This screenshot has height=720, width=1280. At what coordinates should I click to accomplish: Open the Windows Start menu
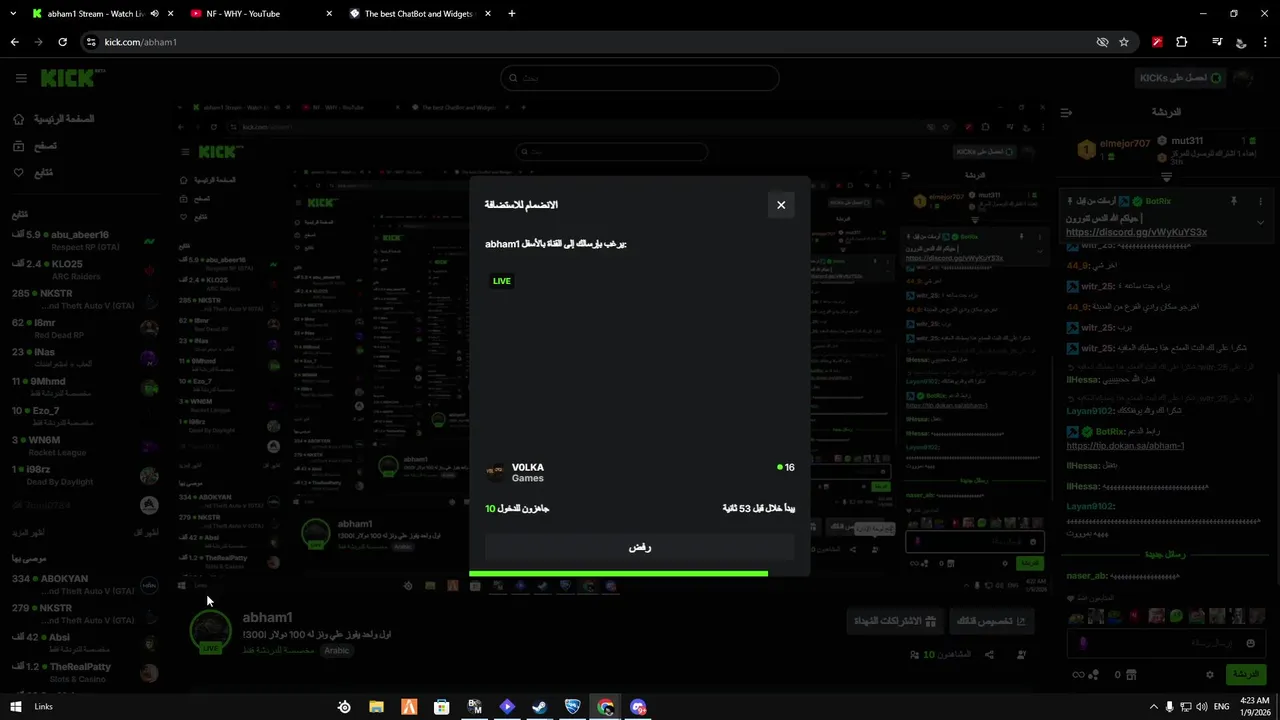pyautogui.click(x=15, y=707)
